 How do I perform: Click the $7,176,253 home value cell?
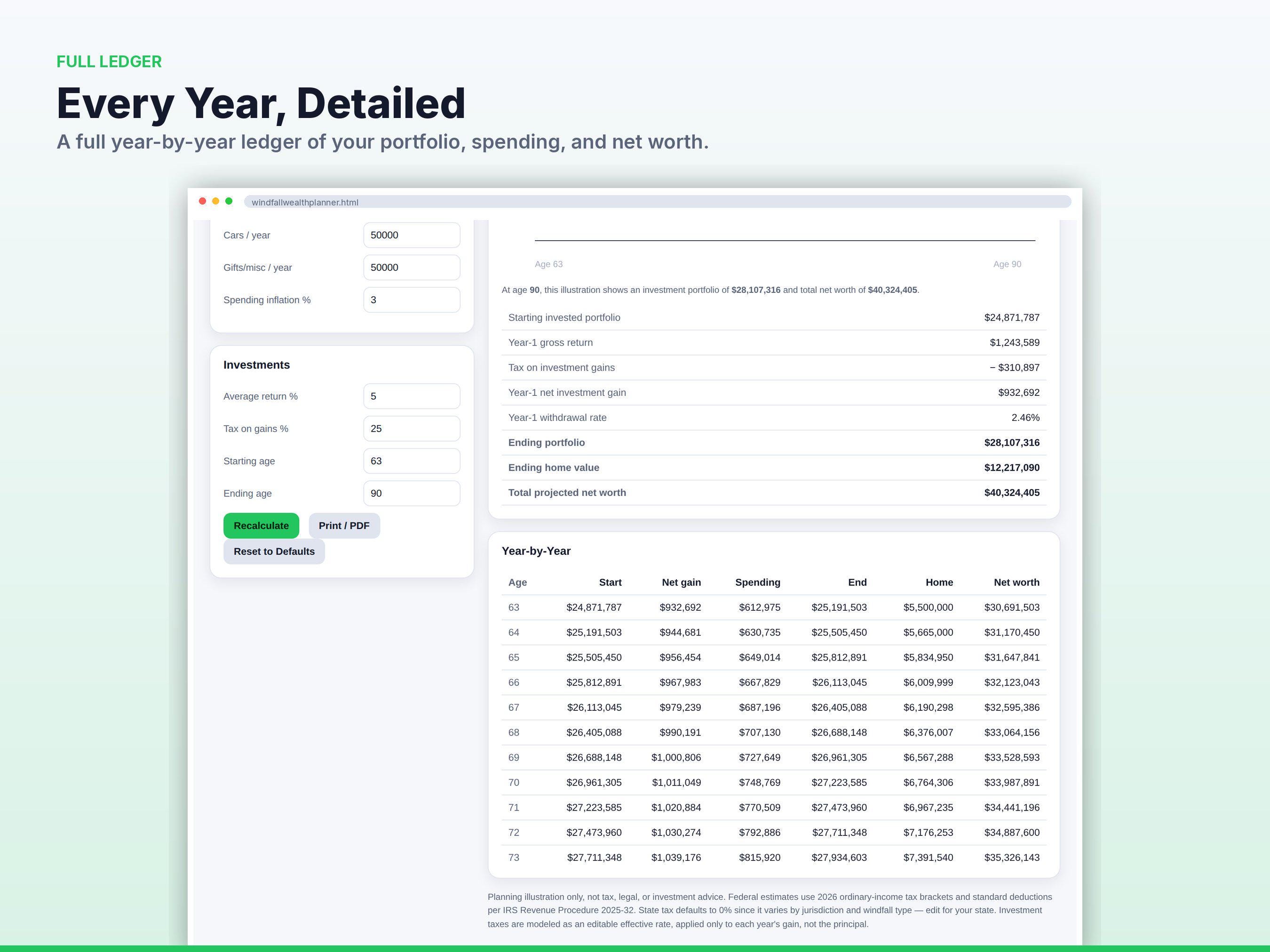929,833
